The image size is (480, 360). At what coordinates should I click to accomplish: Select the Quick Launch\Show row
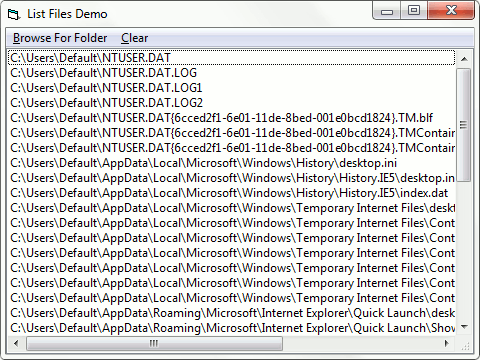232,328
